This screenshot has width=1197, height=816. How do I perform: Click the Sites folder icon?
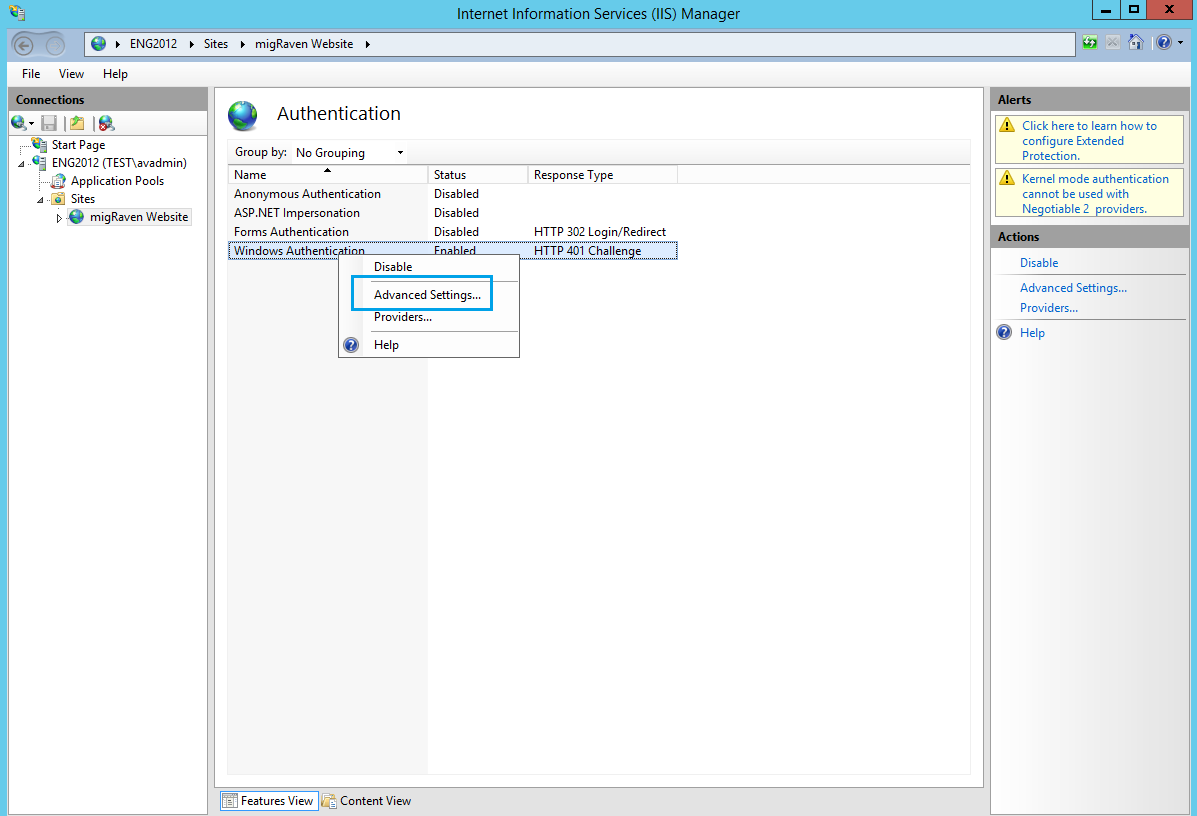(x=58, y=198)
